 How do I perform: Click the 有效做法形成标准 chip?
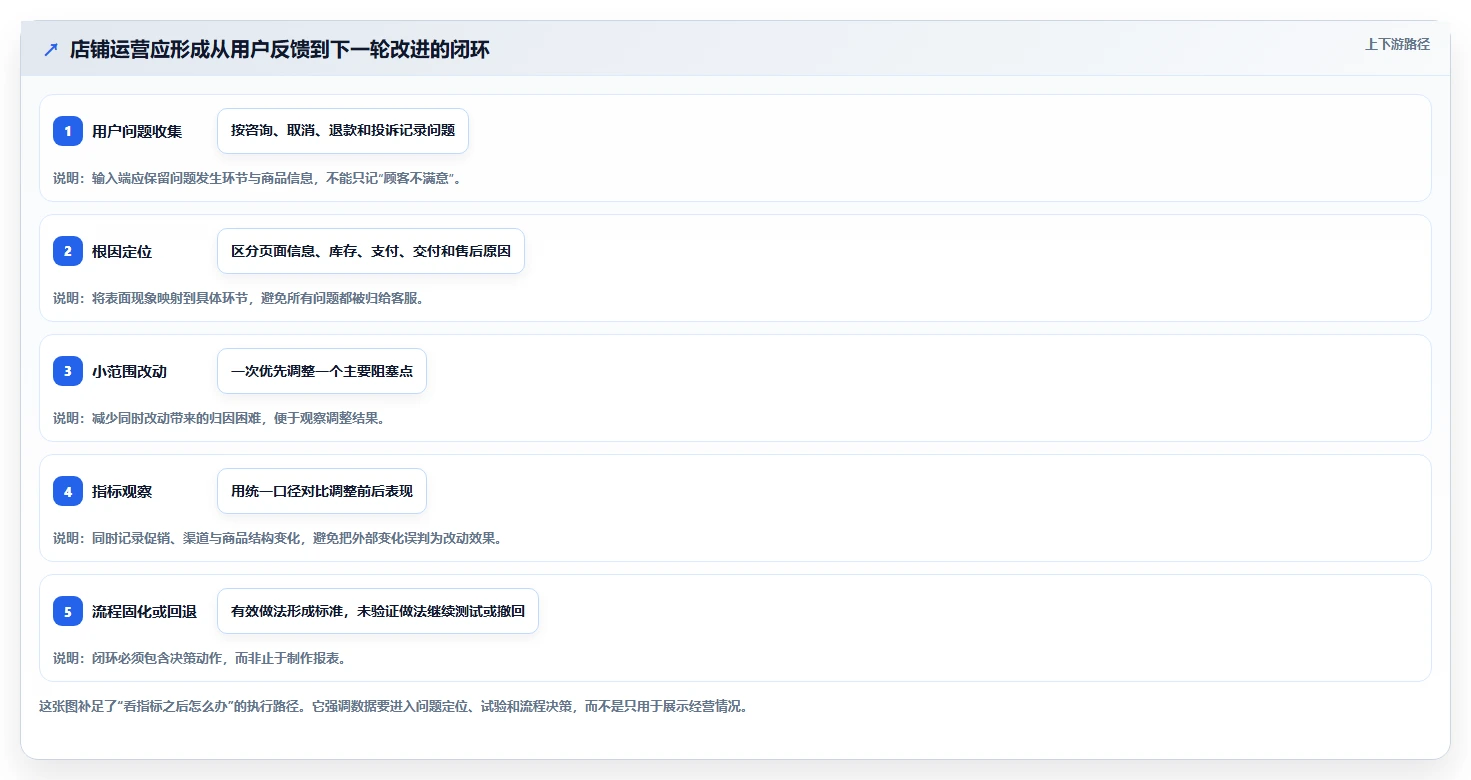point(378,611)
